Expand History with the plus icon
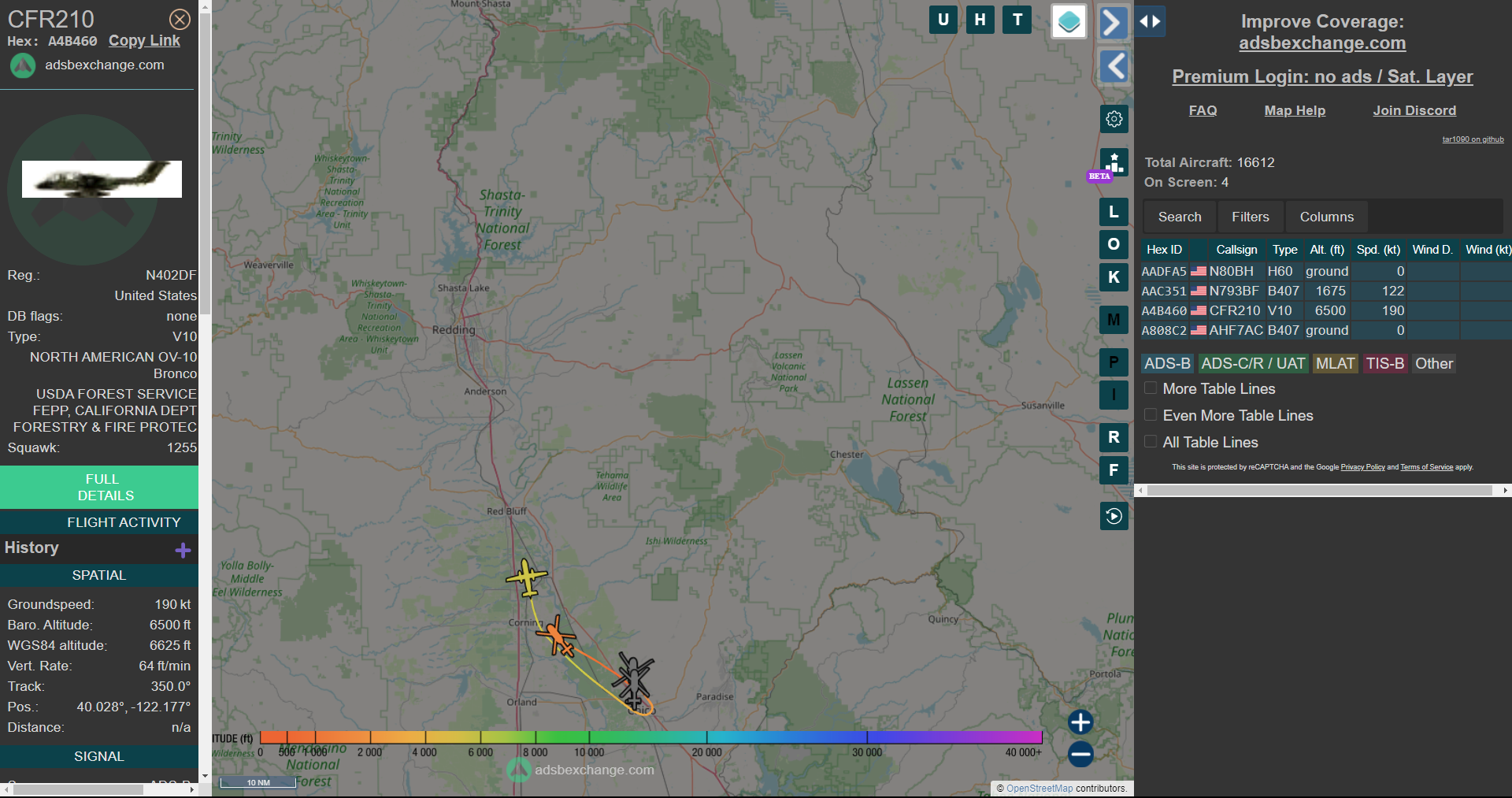The height and width of the screenshot is (798, 1512). pos(183,550)
